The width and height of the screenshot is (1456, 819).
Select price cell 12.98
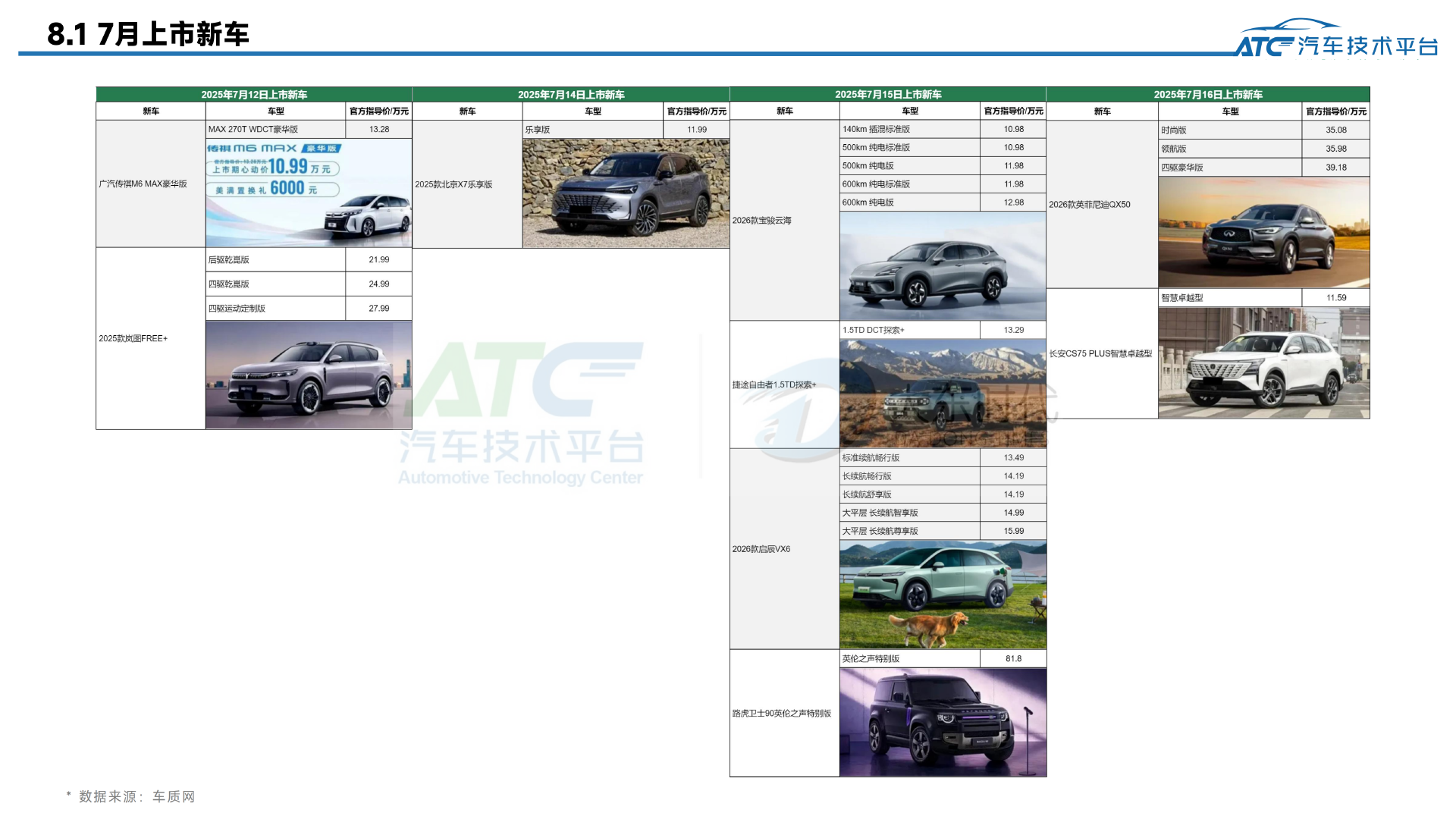[x=1014, y=202]
